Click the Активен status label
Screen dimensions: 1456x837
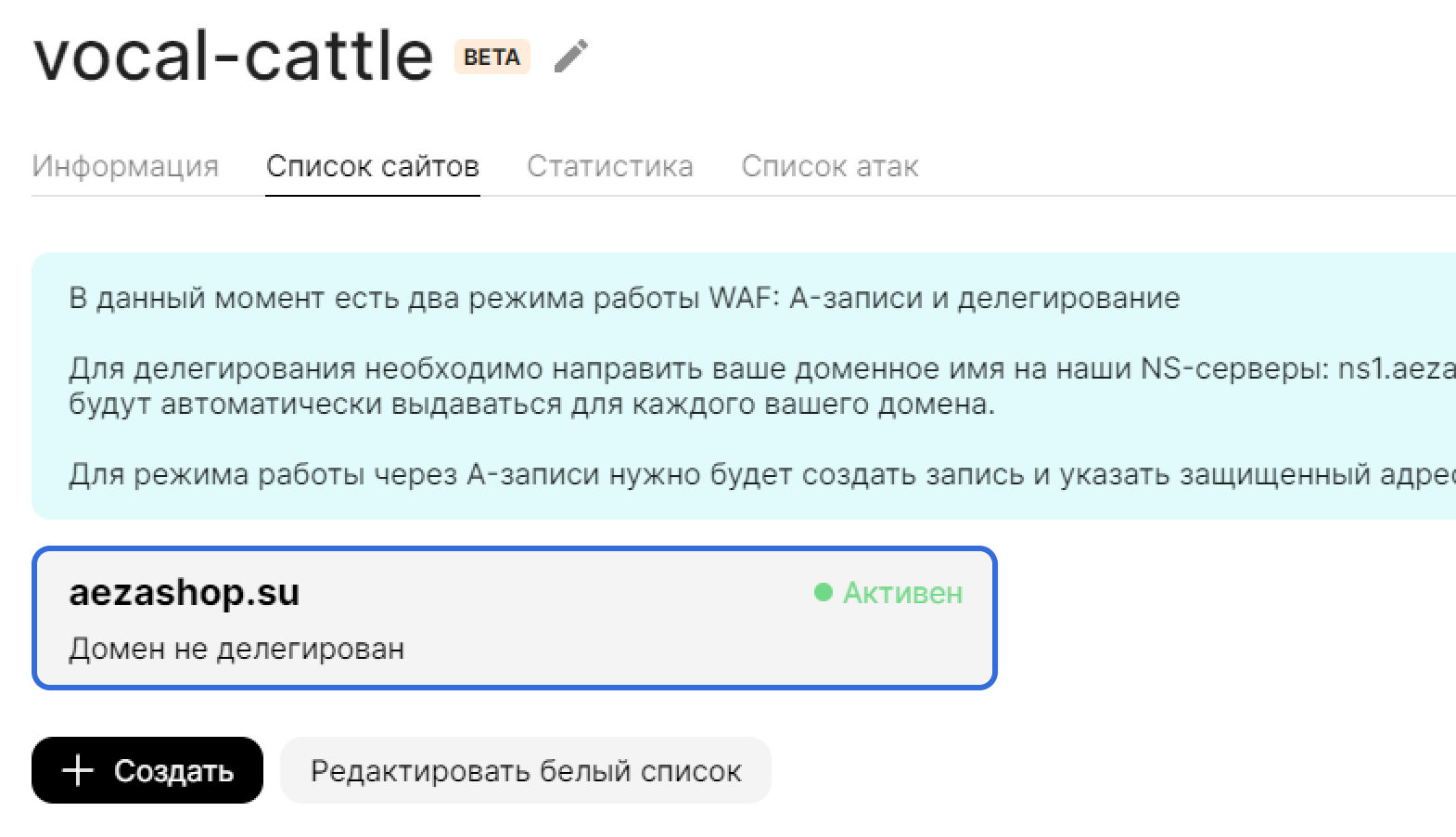(x=902, y=592)
